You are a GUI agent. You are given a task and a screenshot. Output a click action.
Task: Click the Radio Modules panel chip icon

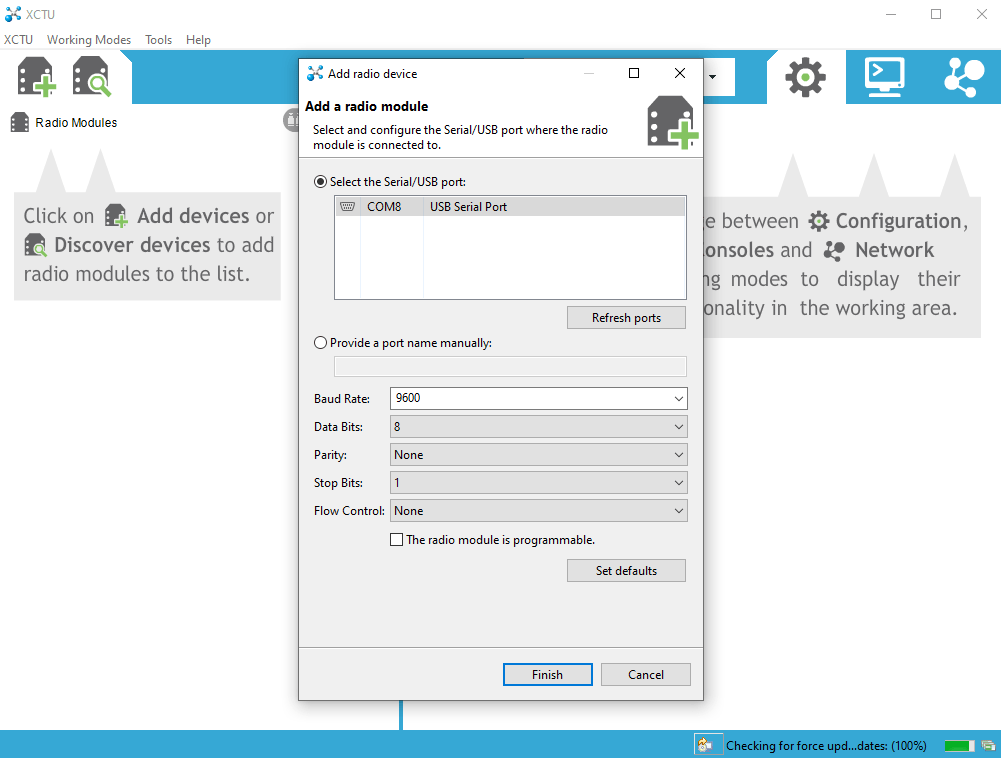tap(20, 123)
